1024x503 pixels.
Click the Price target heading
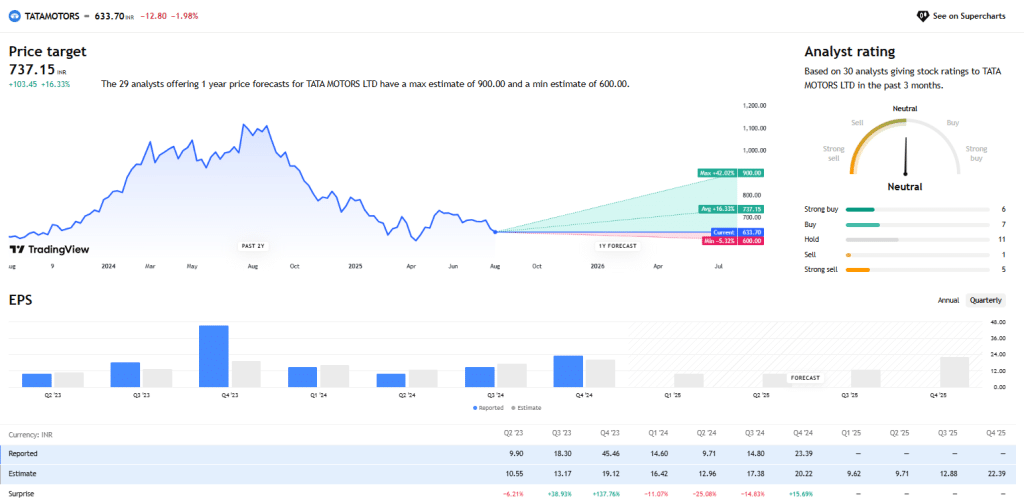click(48, 52)
